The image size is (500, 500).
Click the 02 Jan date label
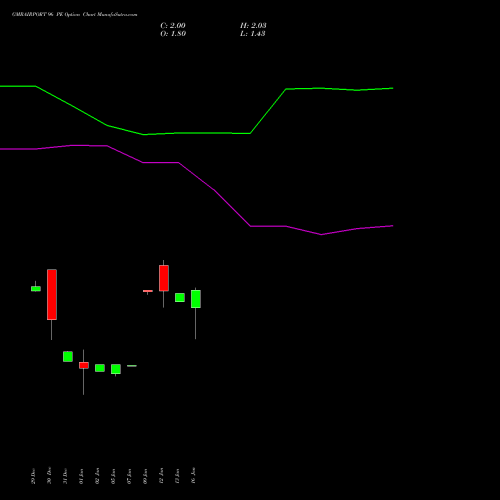pos(97,476)
